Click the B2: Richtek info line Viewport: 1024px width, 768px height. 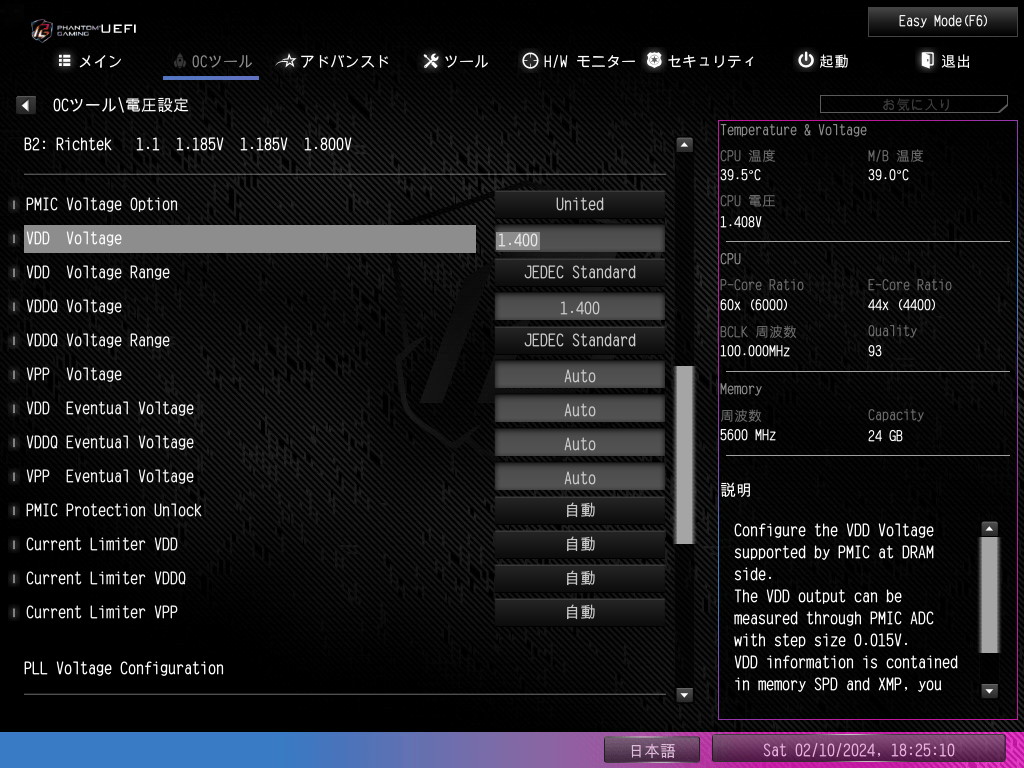tap(187, 144)
